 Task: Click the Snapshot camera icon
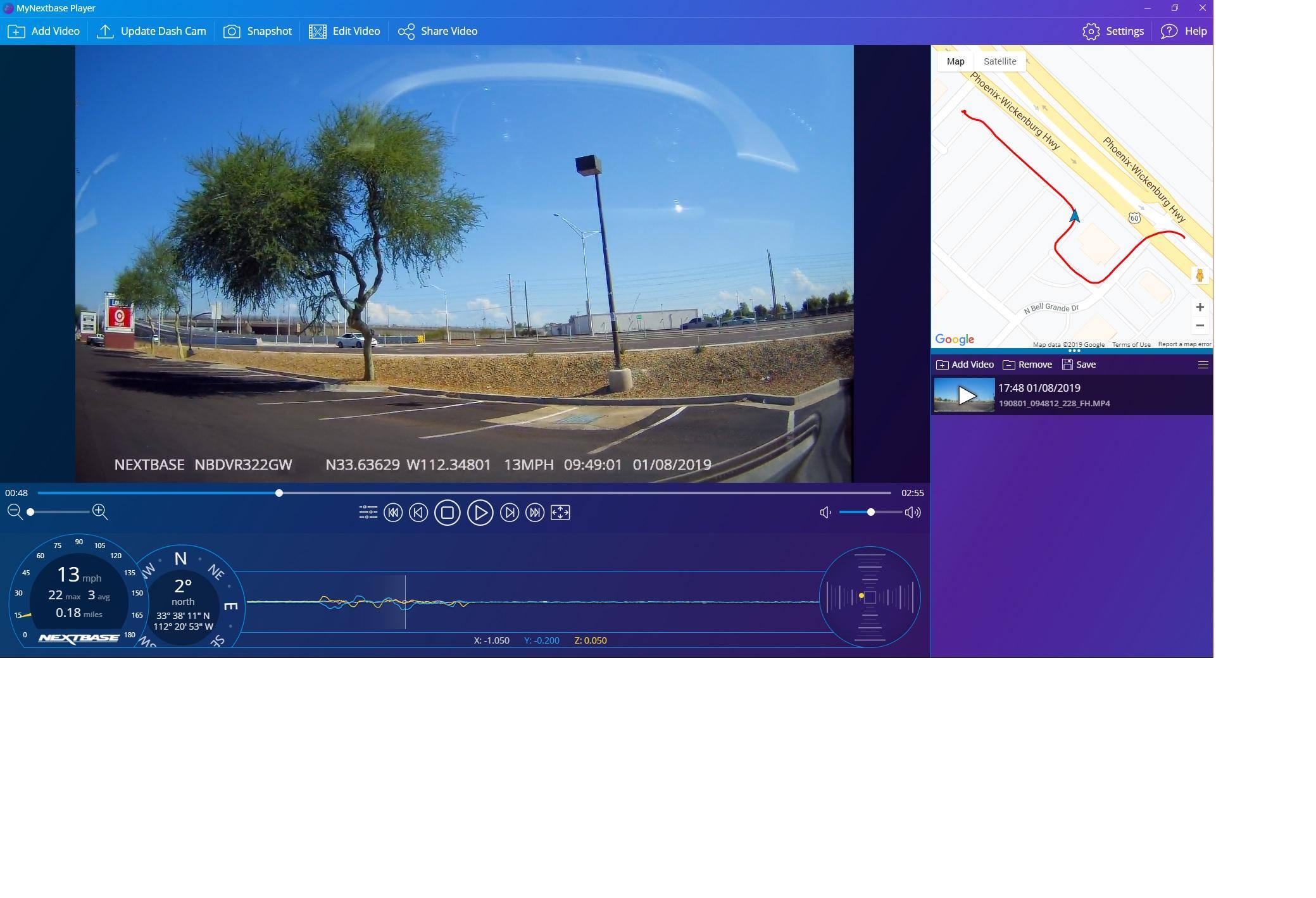[x=232, y=31]
